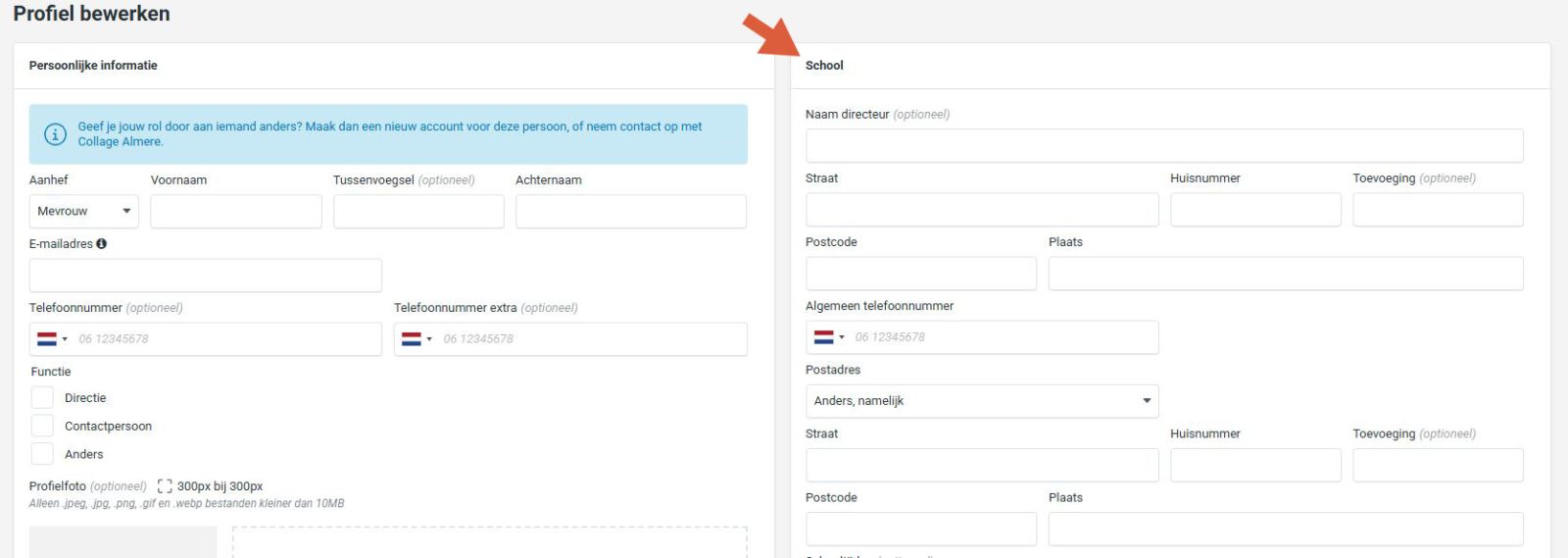Click the info icon beside E-mailadres label

coord(102,244)
